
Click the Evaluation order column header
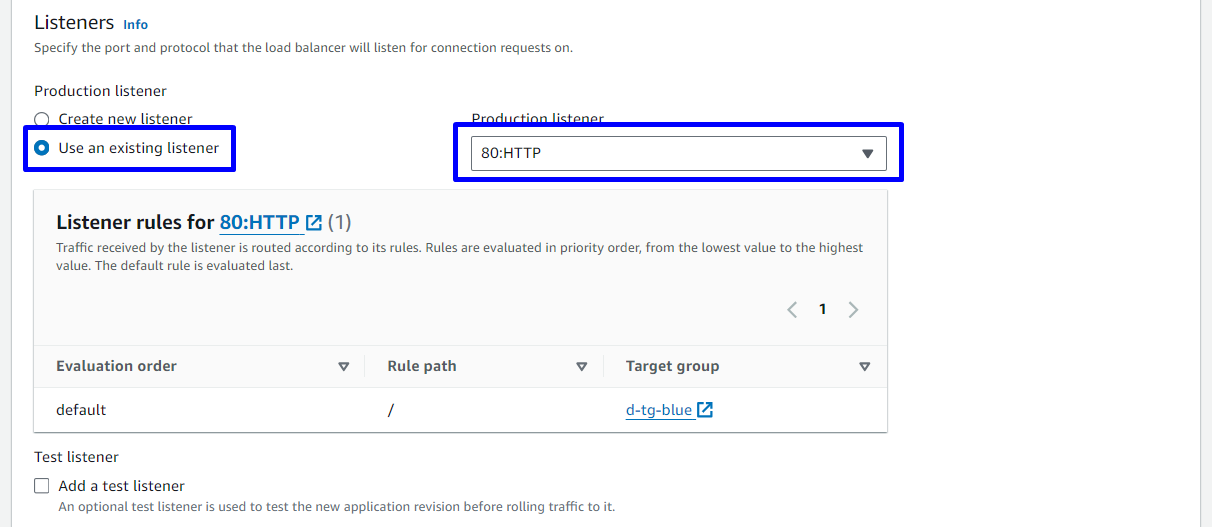click(x=117, y=366)
